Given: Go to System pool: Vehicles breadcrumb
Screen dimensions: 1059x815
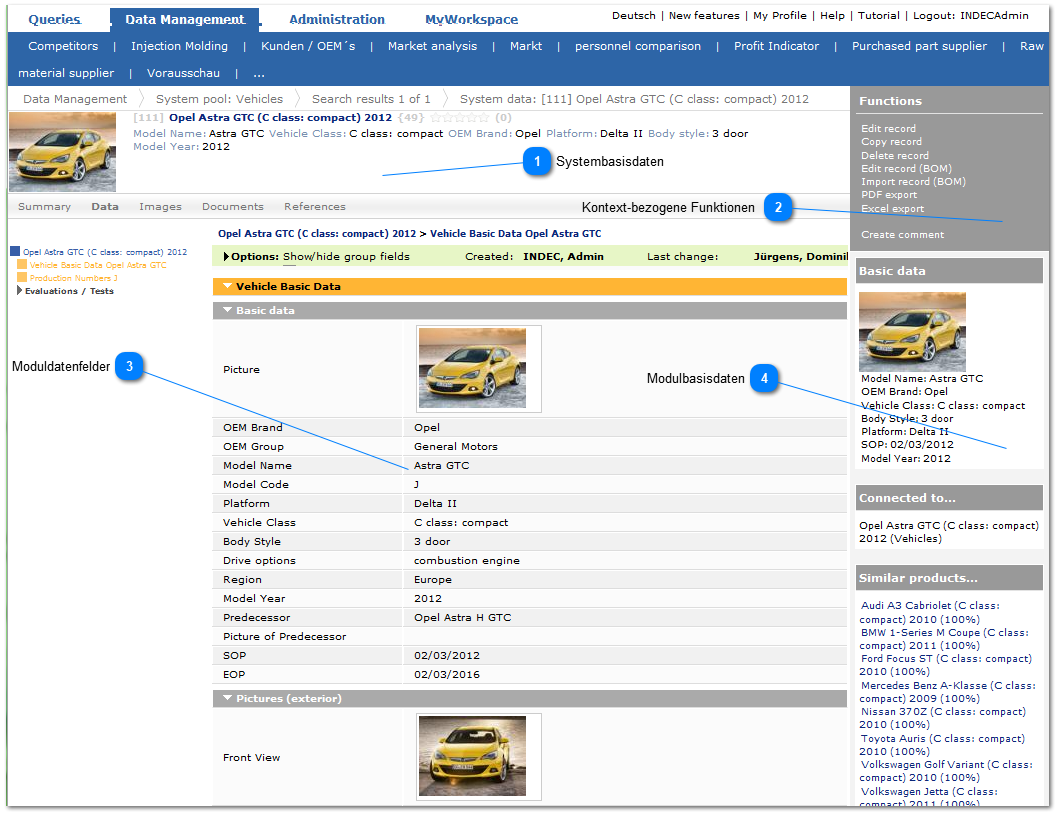Looking at the screenshot, I should click(x=219, y=99).
